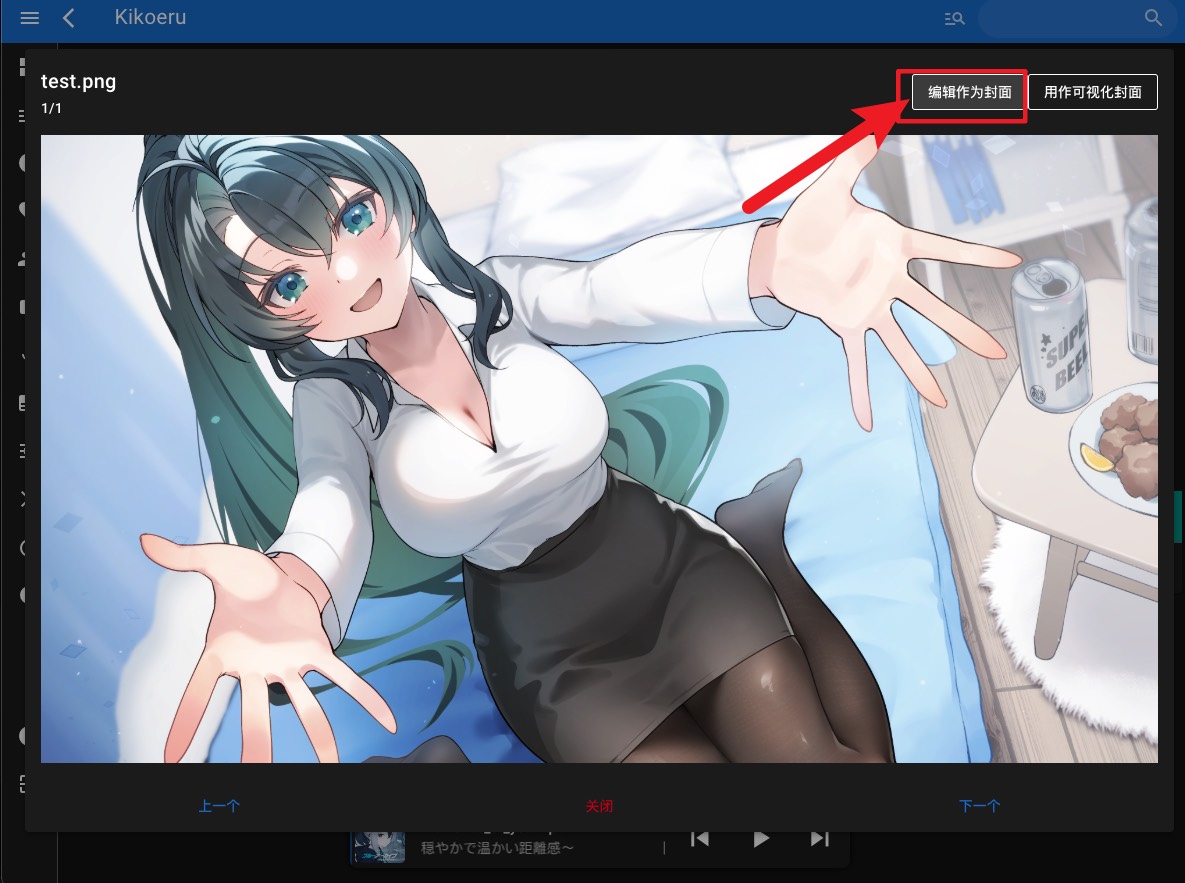Open the hamburger navigation menu

point(29,18)
